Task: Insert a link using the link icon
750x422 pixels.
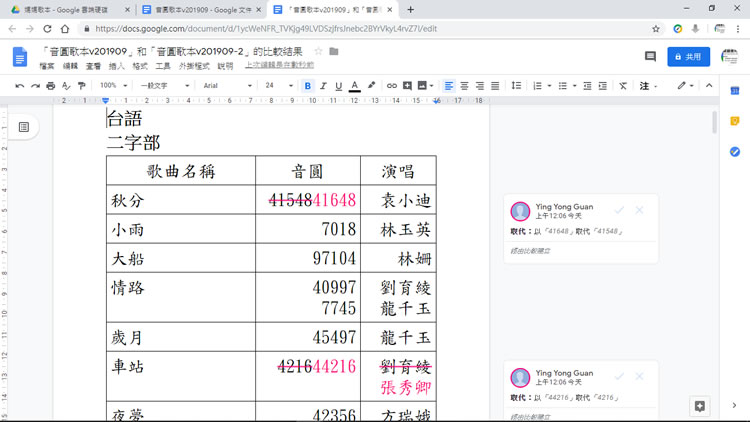Action: (x=391, y=86)
